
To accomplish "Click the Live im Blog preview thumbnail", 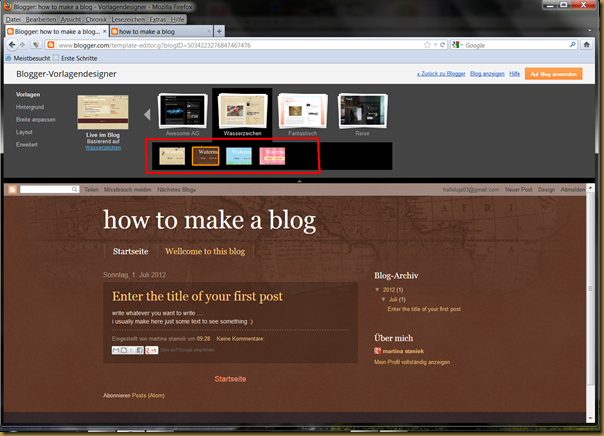I will (x=103, y=112).
